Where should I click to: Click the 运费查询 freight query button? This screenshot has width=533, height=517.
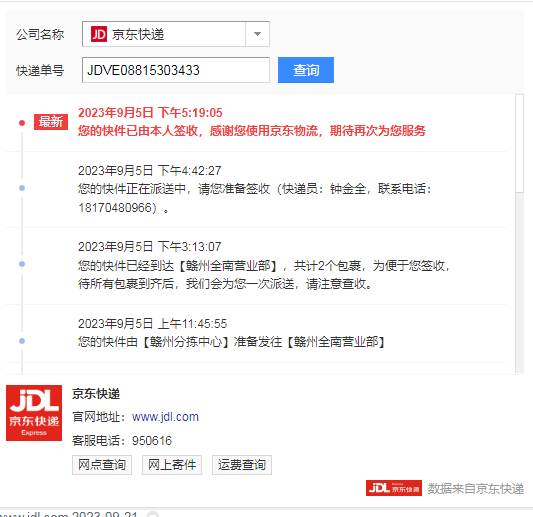(x=242, y=465)
